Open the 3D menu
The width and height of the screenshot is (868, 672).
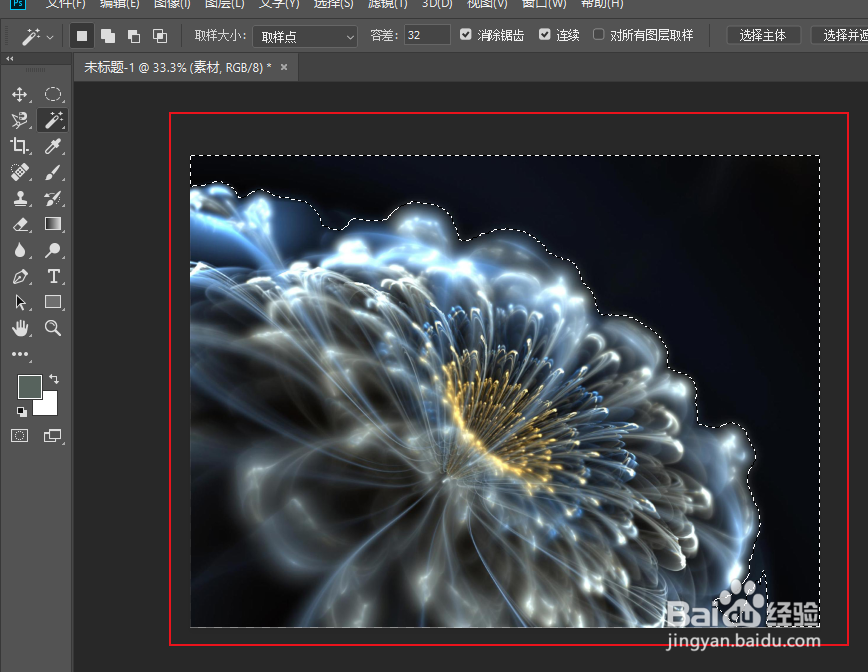tap(437, 4)
